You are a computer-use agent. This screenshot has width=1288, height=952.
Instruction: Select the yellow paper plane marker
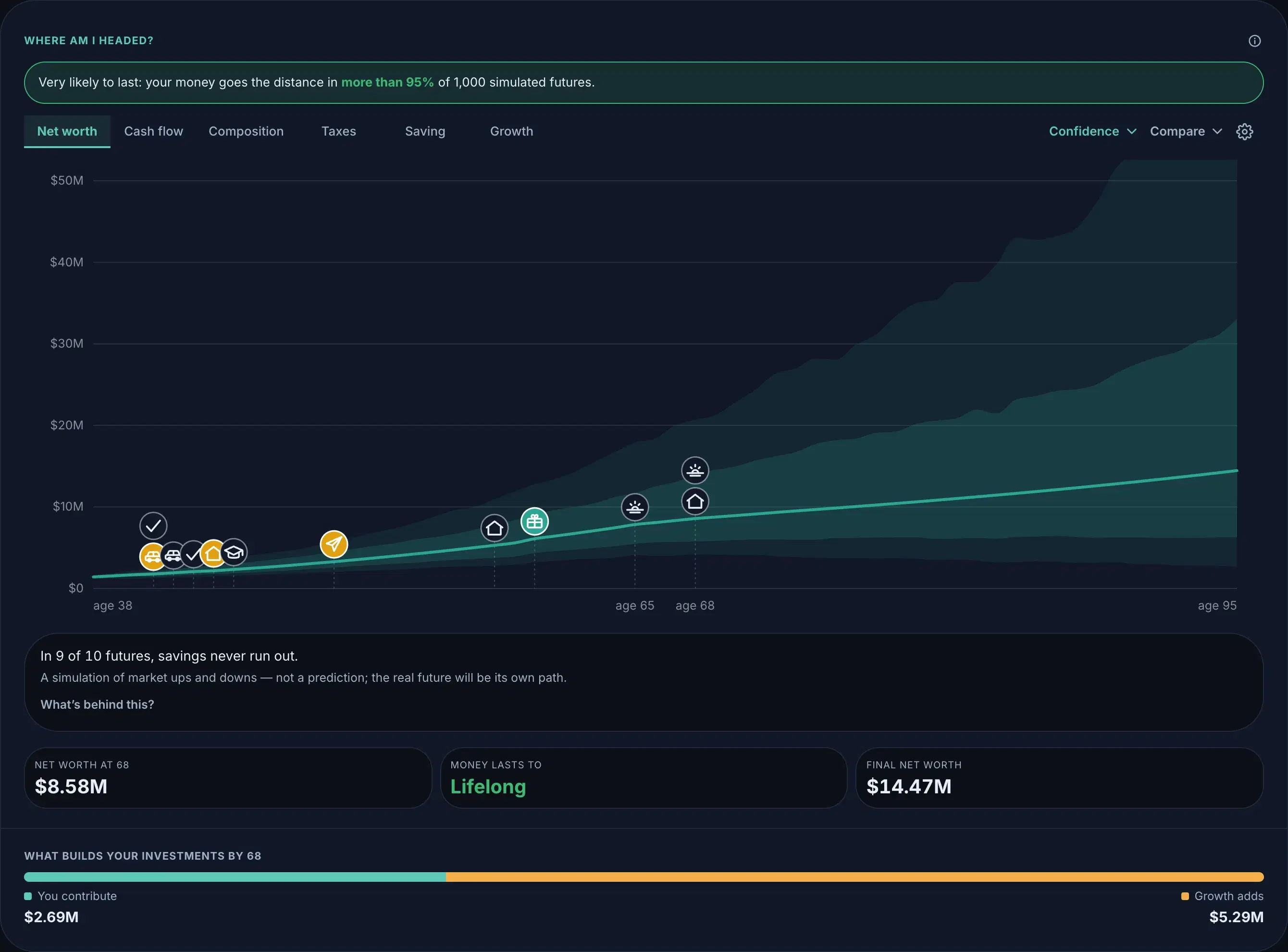(334, 544)
